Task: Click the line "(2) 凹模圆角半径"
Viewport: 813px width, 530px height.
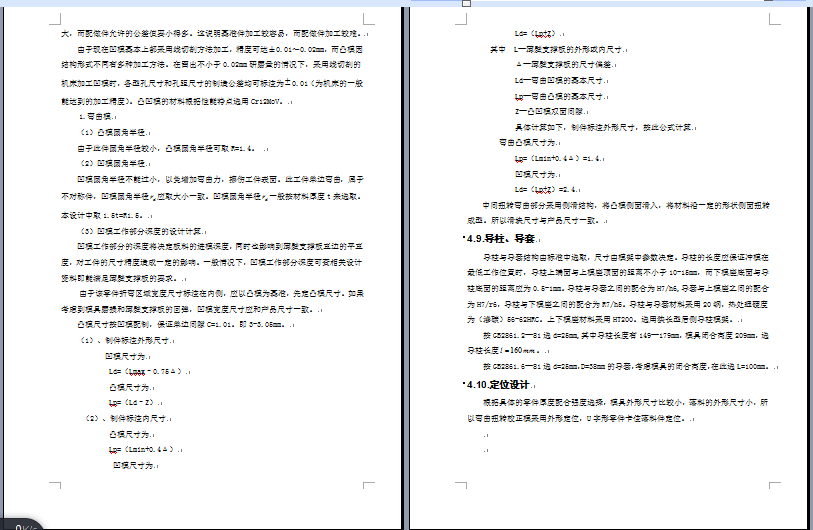Action: pyautogui.click(x=113, y=163)
